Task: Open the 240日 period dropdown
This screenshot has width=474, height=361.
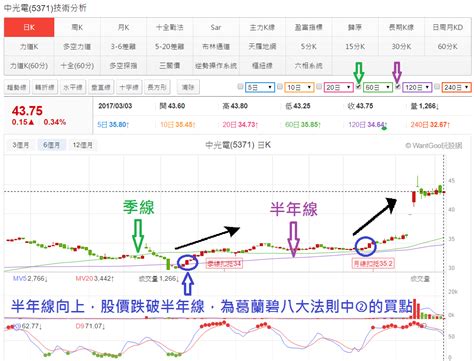Action: [x=457, y=87]
